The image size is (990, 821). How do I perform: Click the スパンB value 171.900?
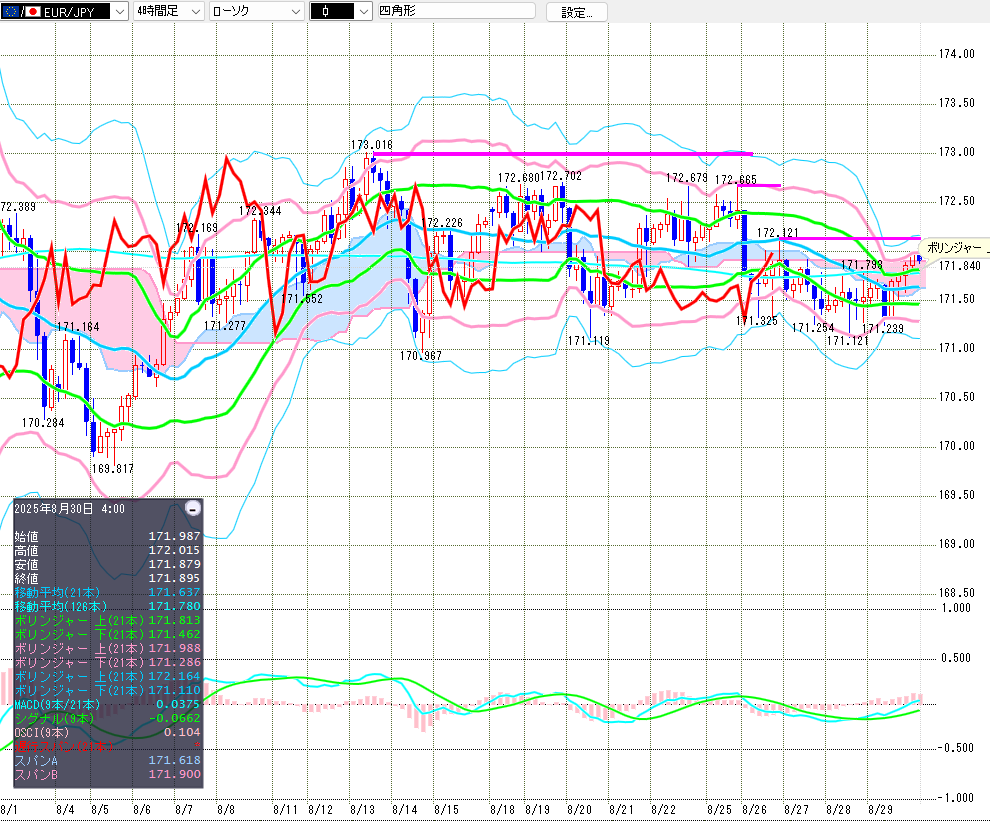(174, 774)
